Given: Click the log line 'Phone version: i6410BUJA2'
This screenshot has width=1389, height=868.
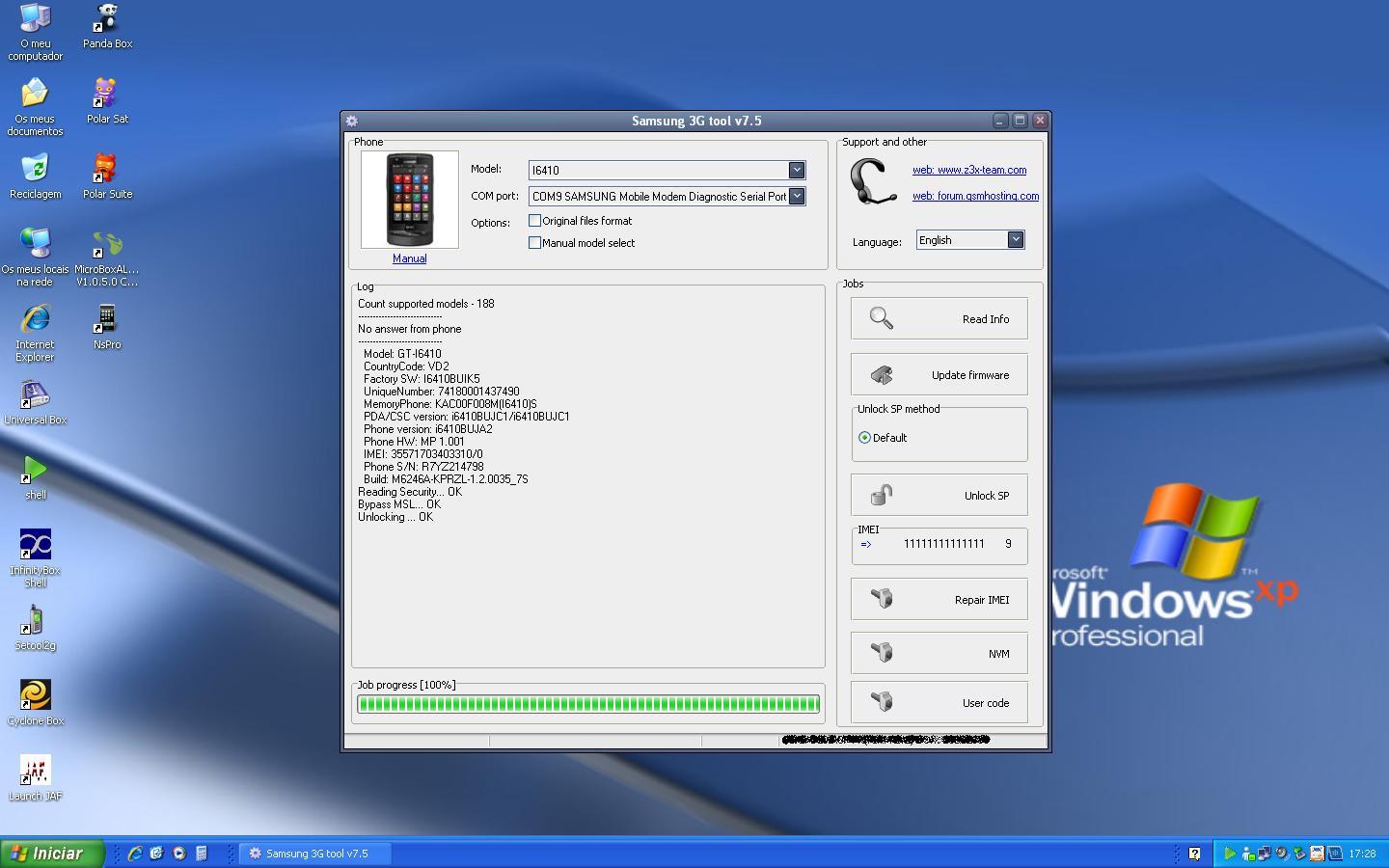Looking at the screenshot, I should pos(428,429).
